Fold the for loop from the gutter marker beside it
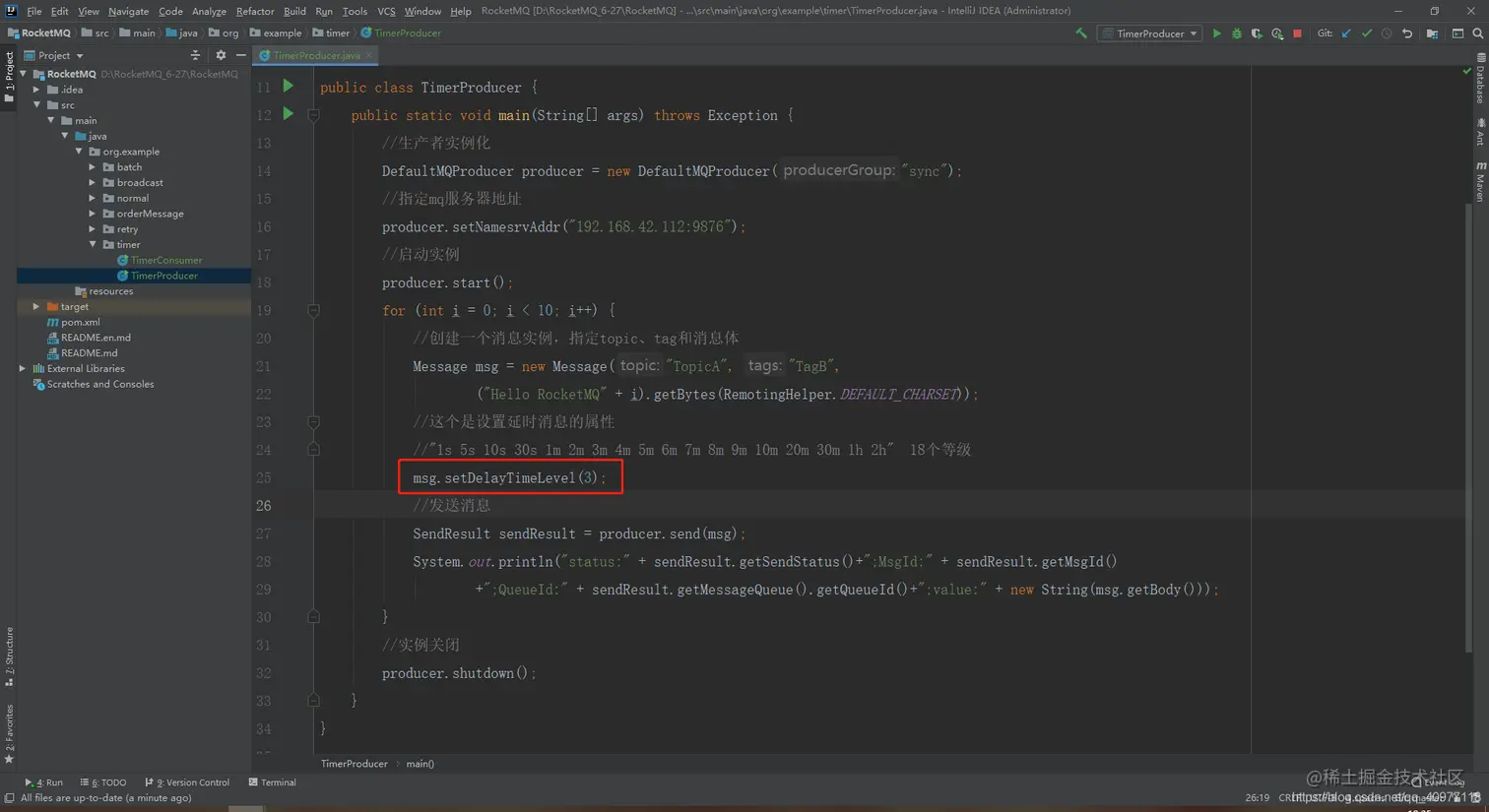 (x=313, y=310)
